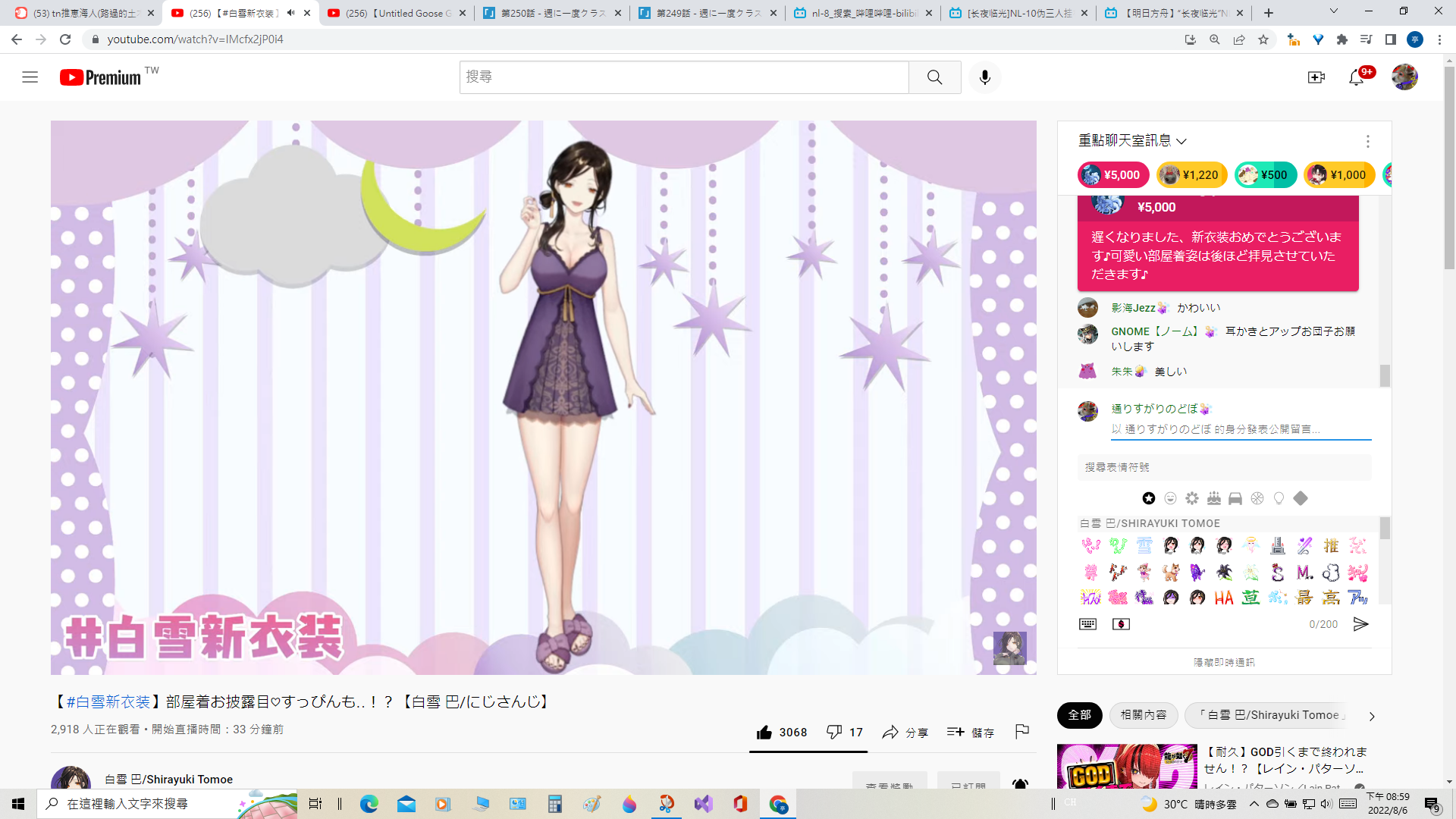Open the YouTube account avatar menu

pyautogui.click(x=1404, y=77)
